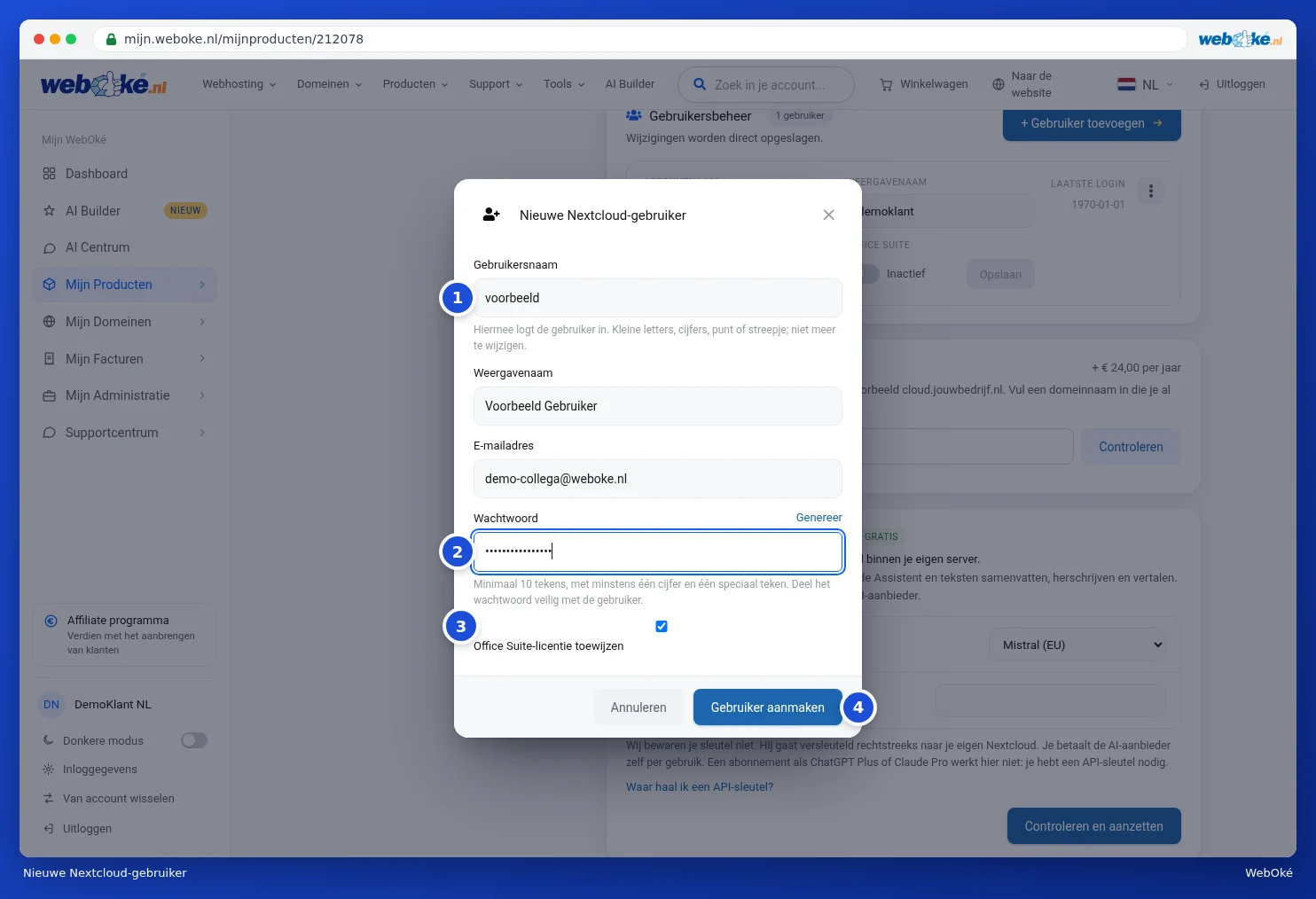The width and height of the screenshot is (1316, 899).
Task: Uncheck Office Suite-licentie toewijzen checkbox
Action: (662, 627)
